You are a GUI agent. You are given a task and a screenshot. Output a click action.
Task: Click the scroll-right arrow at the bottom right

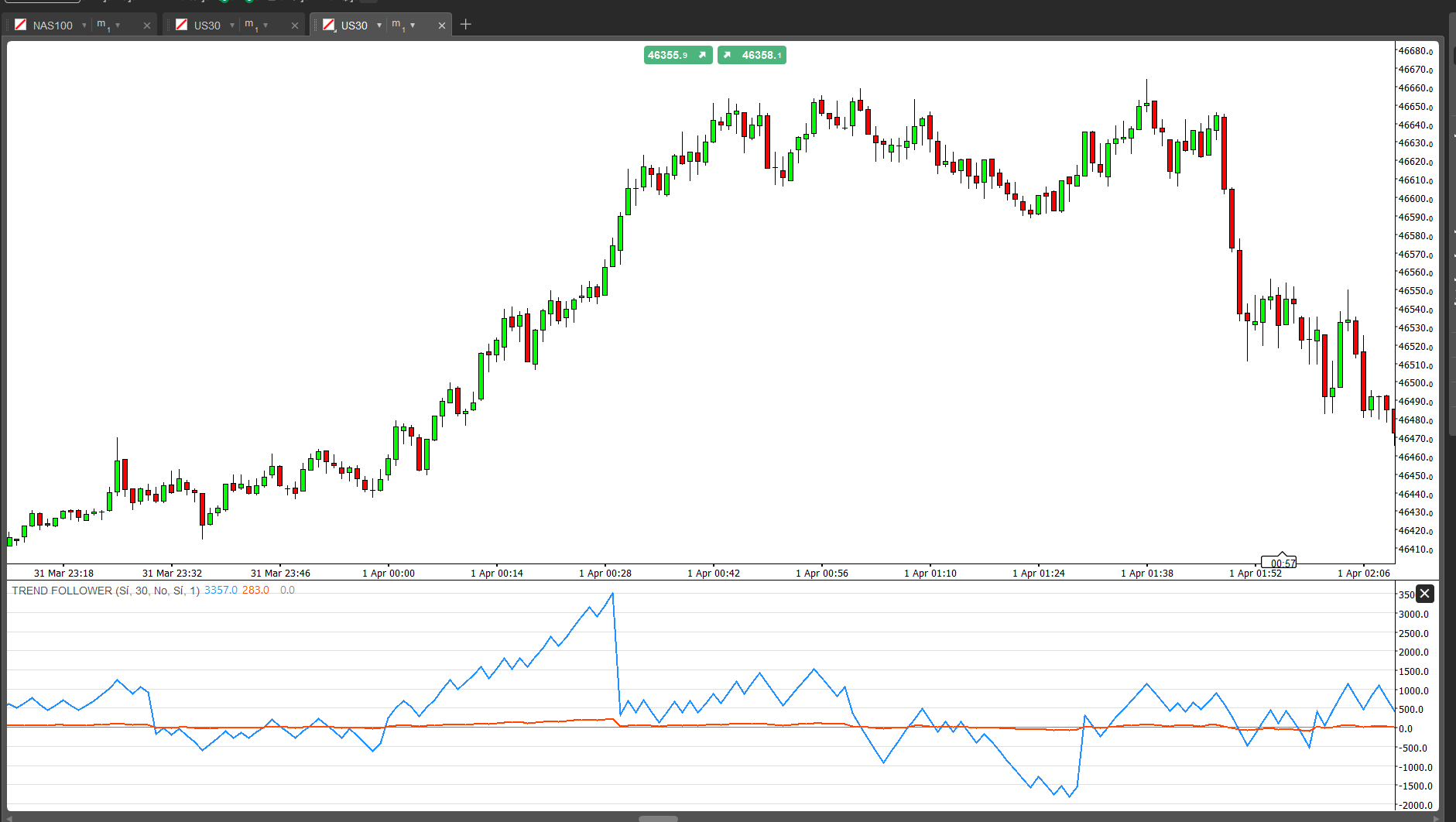[x=1437, y=818]
